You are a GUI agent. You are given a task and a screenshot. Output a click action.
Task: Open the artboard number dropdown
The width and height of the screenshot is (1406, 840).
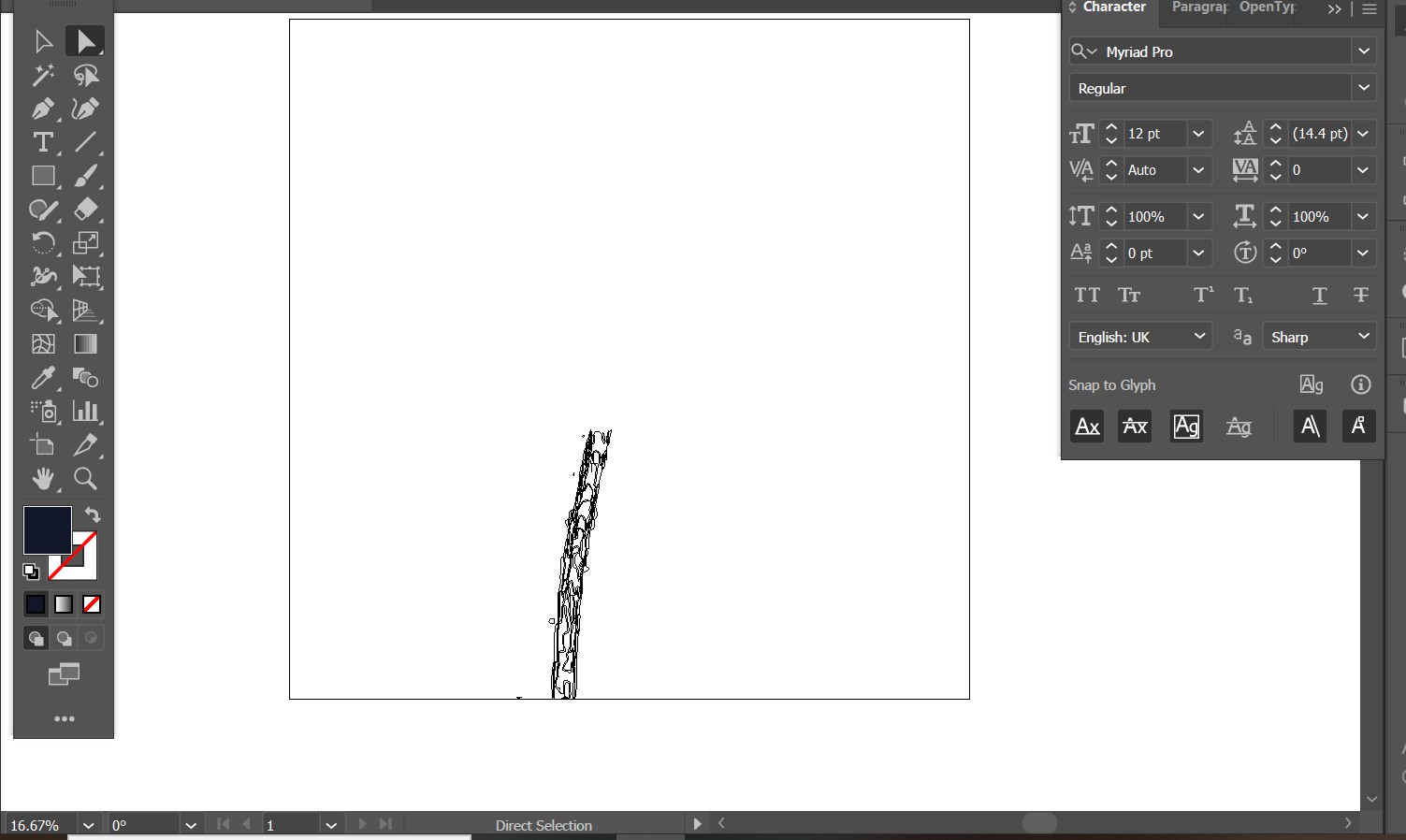click(330, 825)
